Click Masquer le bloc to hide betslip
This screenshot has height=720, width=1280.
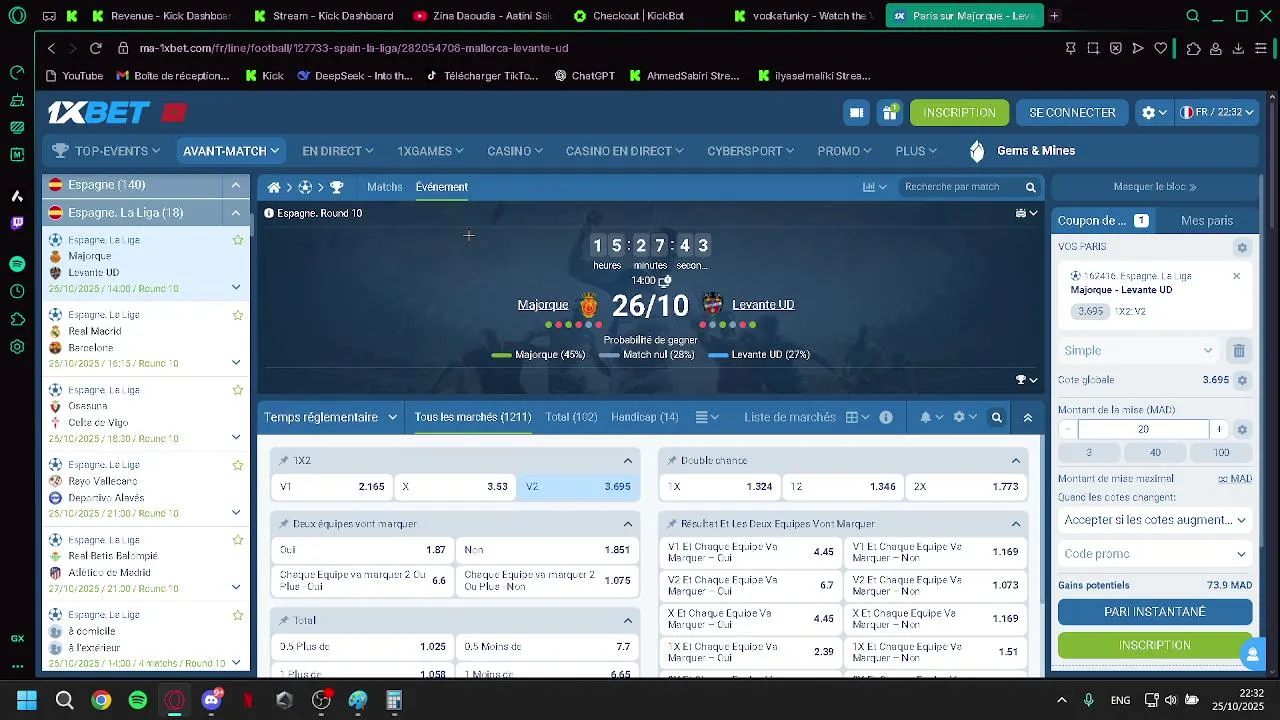tap(1155, 187)
